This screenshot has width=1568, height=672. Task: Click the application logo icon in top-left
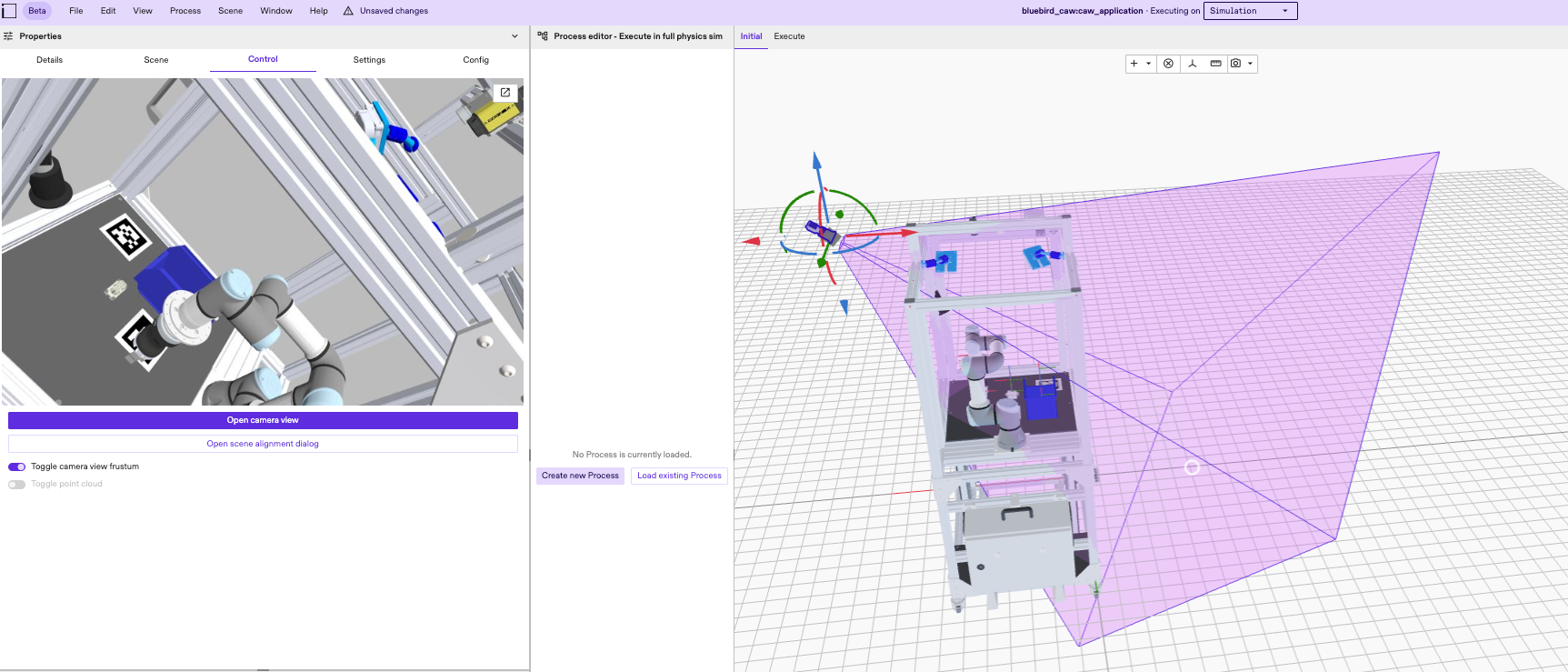[x=9, y=11]
